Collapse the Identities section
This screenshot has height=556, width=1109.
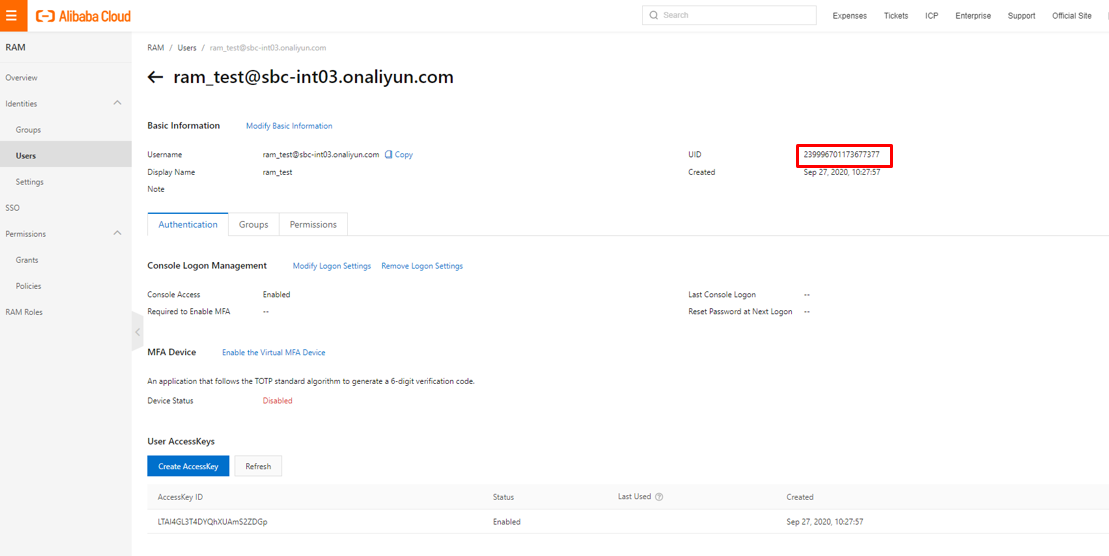coord(117,103)
